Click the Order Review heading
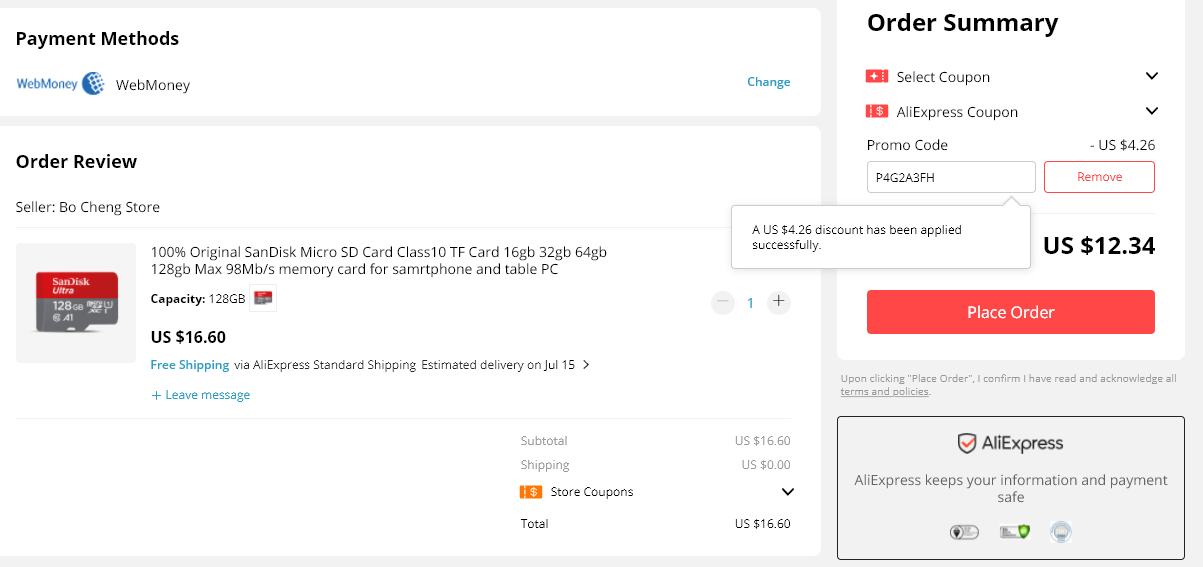1203x567 pixels. click(76, 162)
